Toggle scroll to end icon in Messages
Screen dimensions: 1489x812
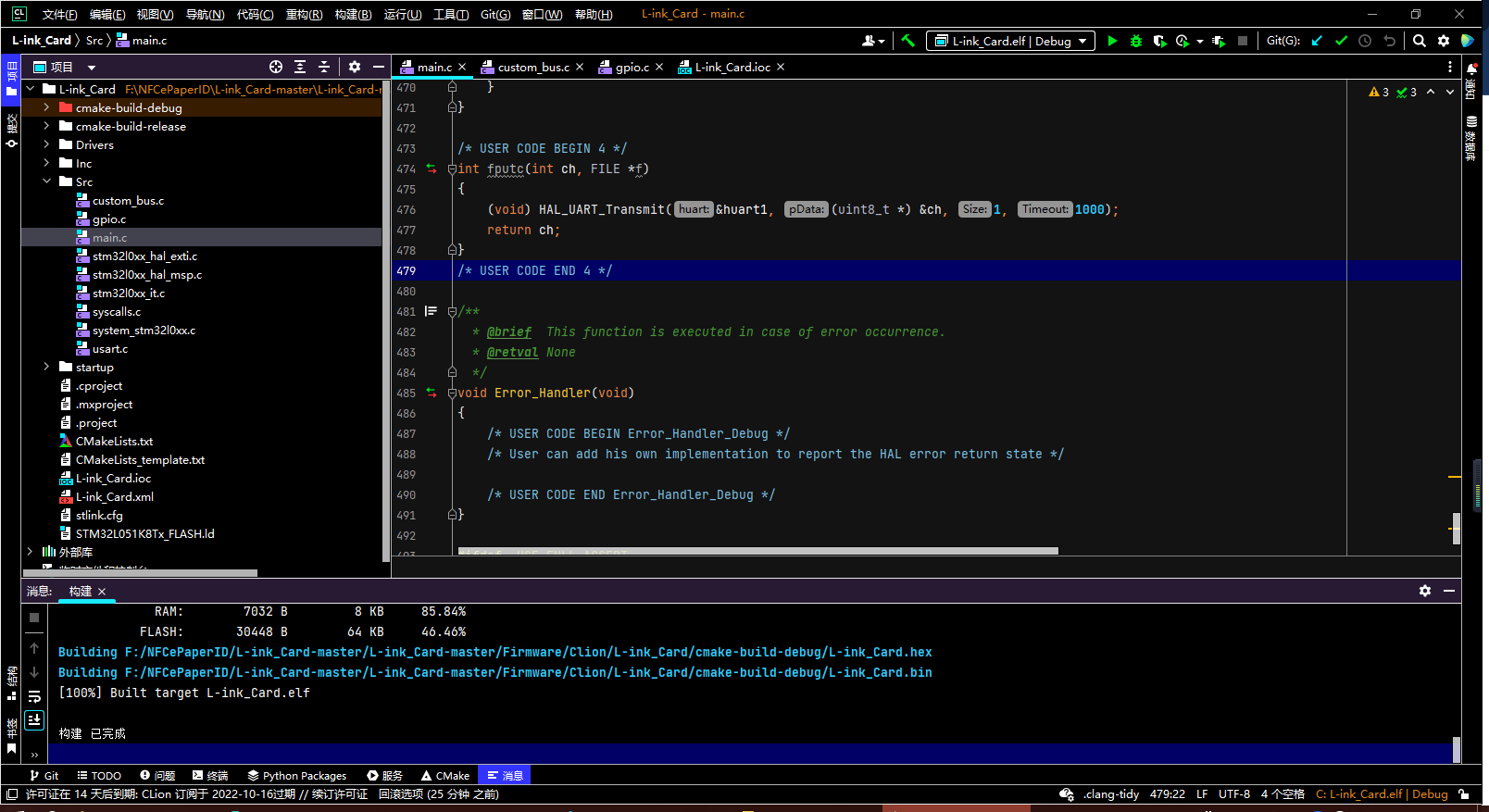pos(34,719)
